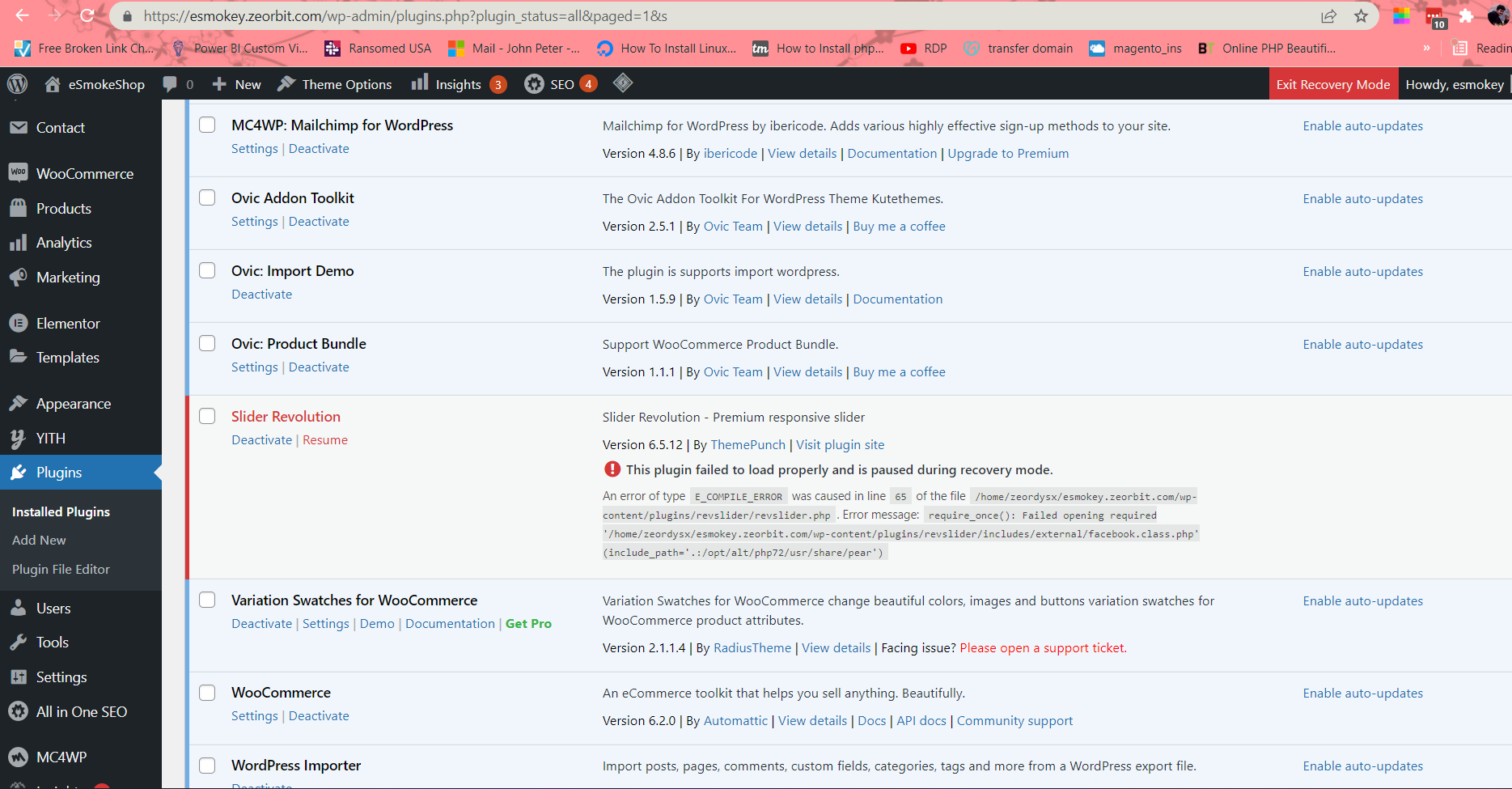Click the All in One SEO gear icon
1512x789 pixels.
point(19,711)
